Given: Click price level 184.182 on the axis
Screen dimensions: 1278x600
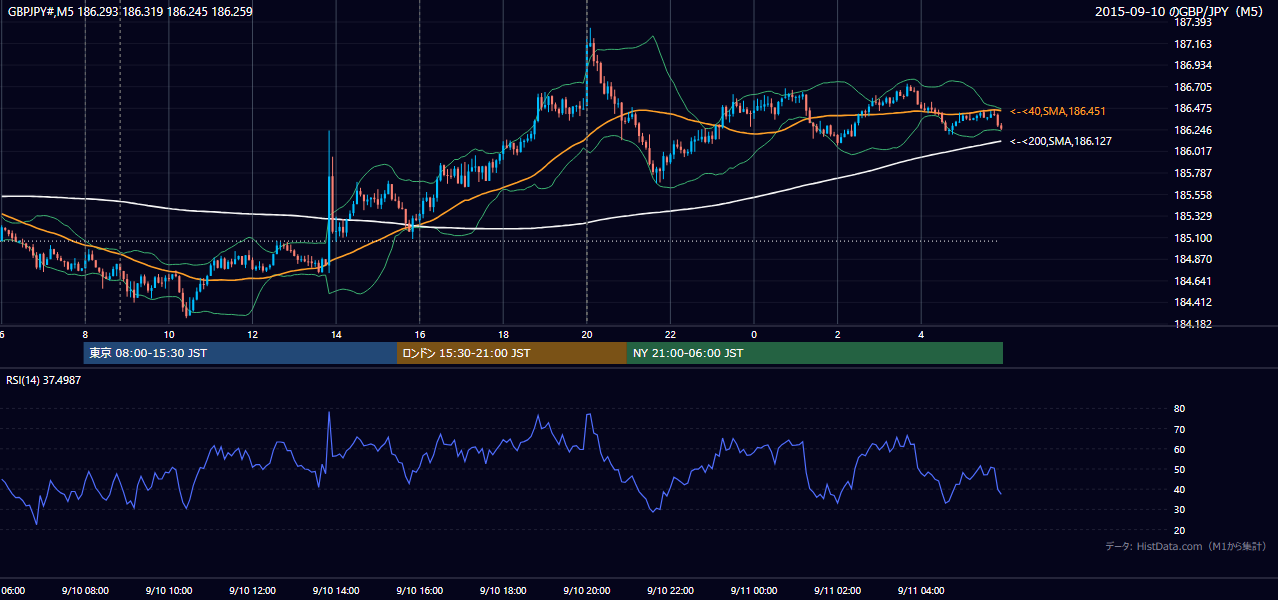Looking at the screenshot, I should (x=1192, y=324).
